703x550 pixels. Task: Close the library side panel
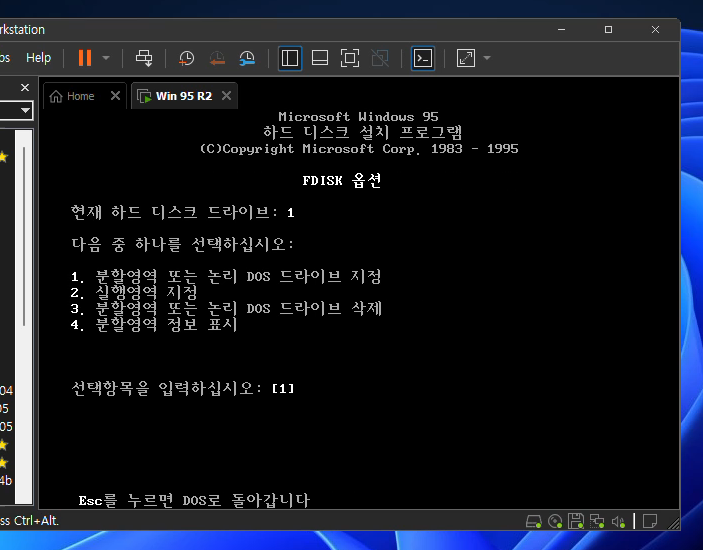click(25, 87)
